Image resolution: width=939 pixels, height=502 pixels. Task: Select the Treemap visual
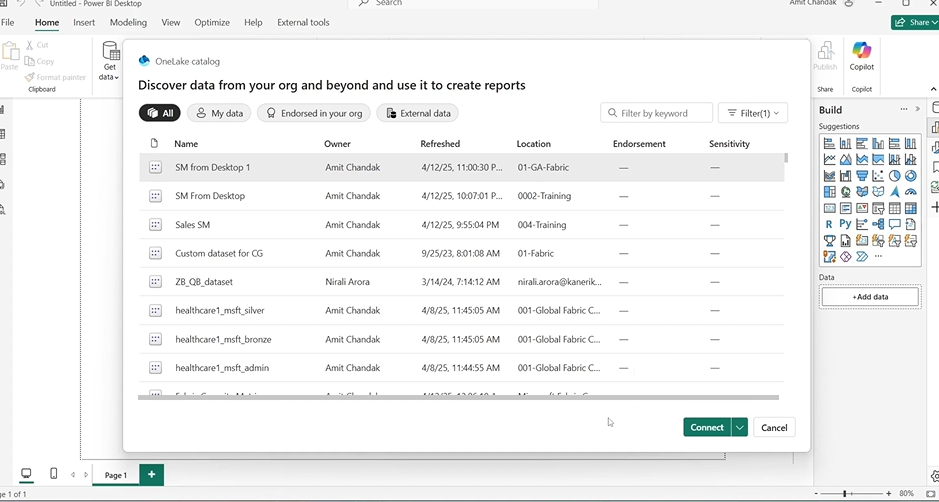coord(829,192)
